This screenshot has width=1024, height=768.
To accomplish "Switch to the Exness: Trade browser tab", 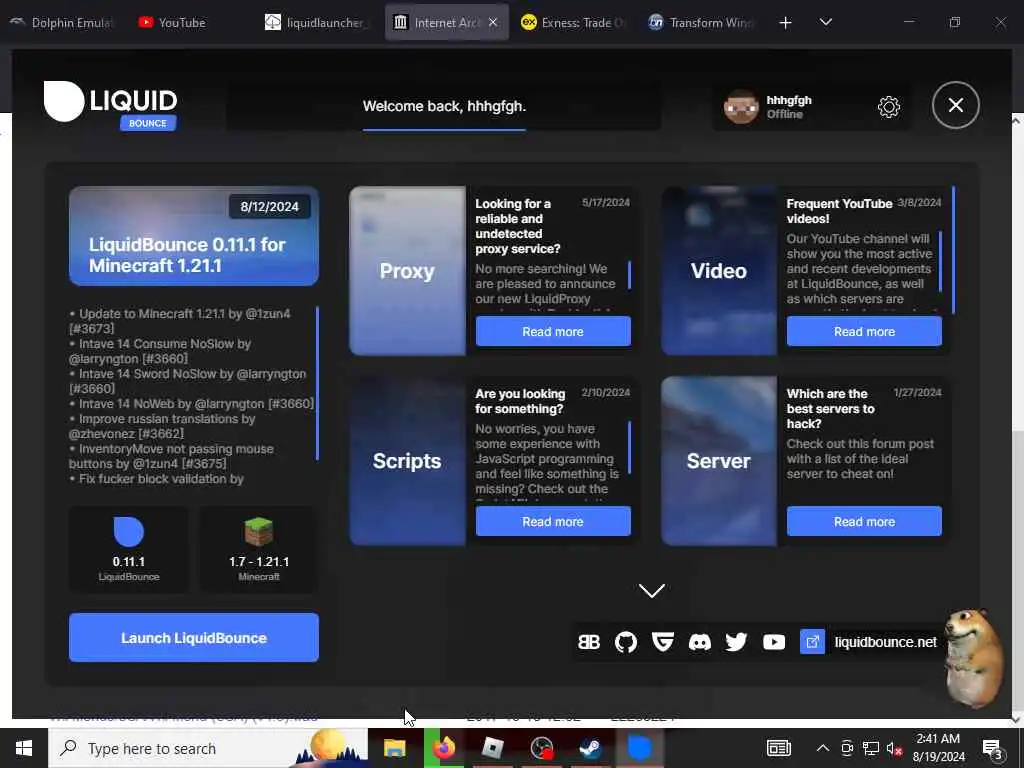I will pos(572,22).
